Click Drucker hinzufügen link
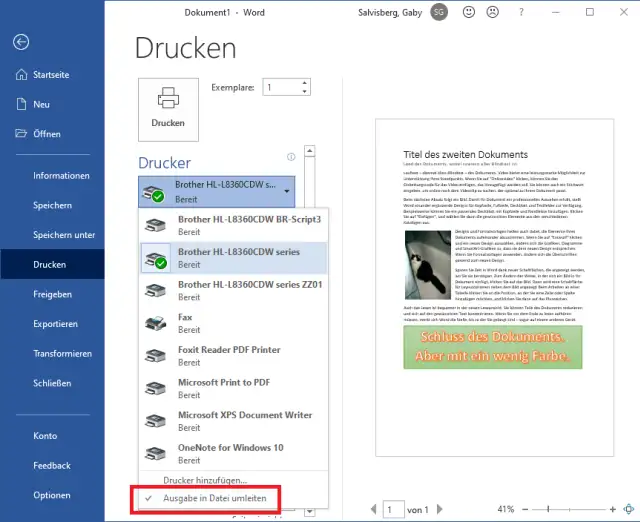 pos(205,480)
